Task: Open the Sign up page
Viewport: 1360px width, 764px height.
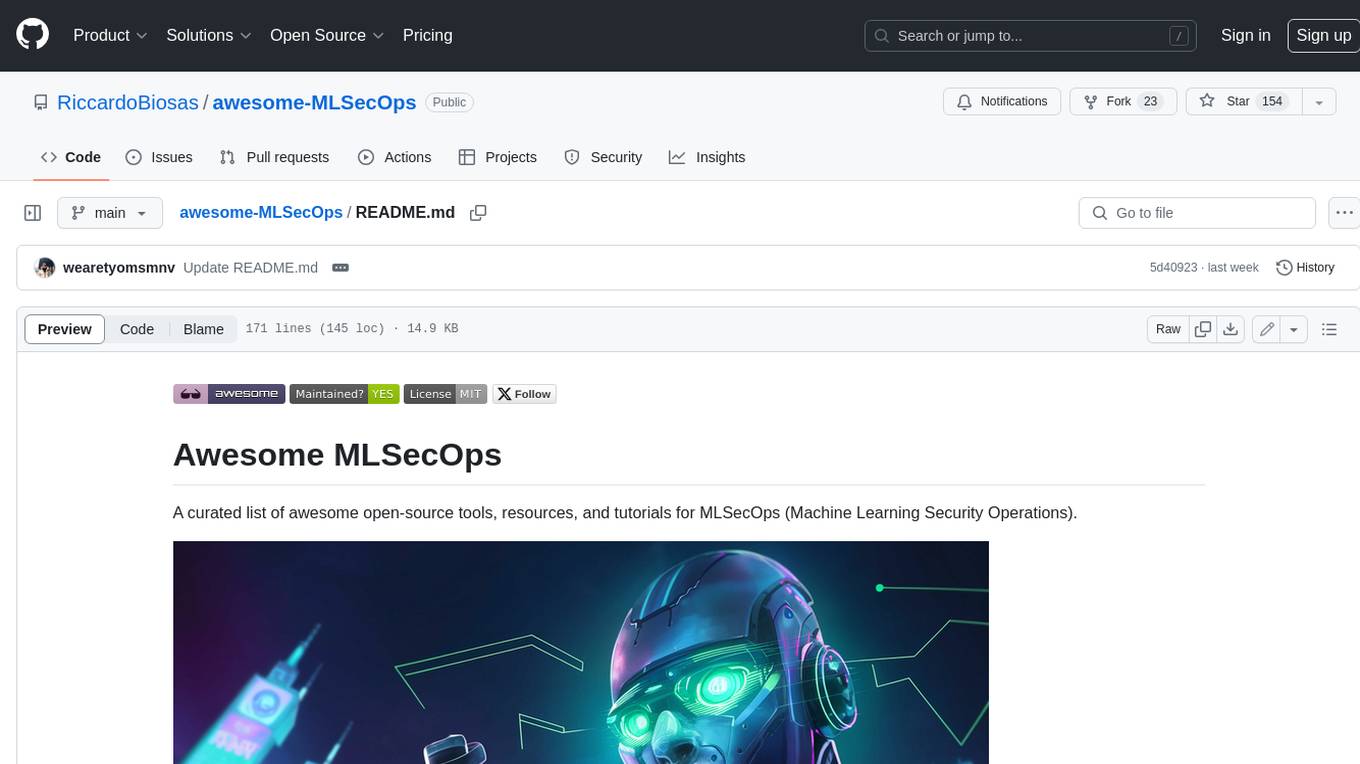Action: [1323, 35]
